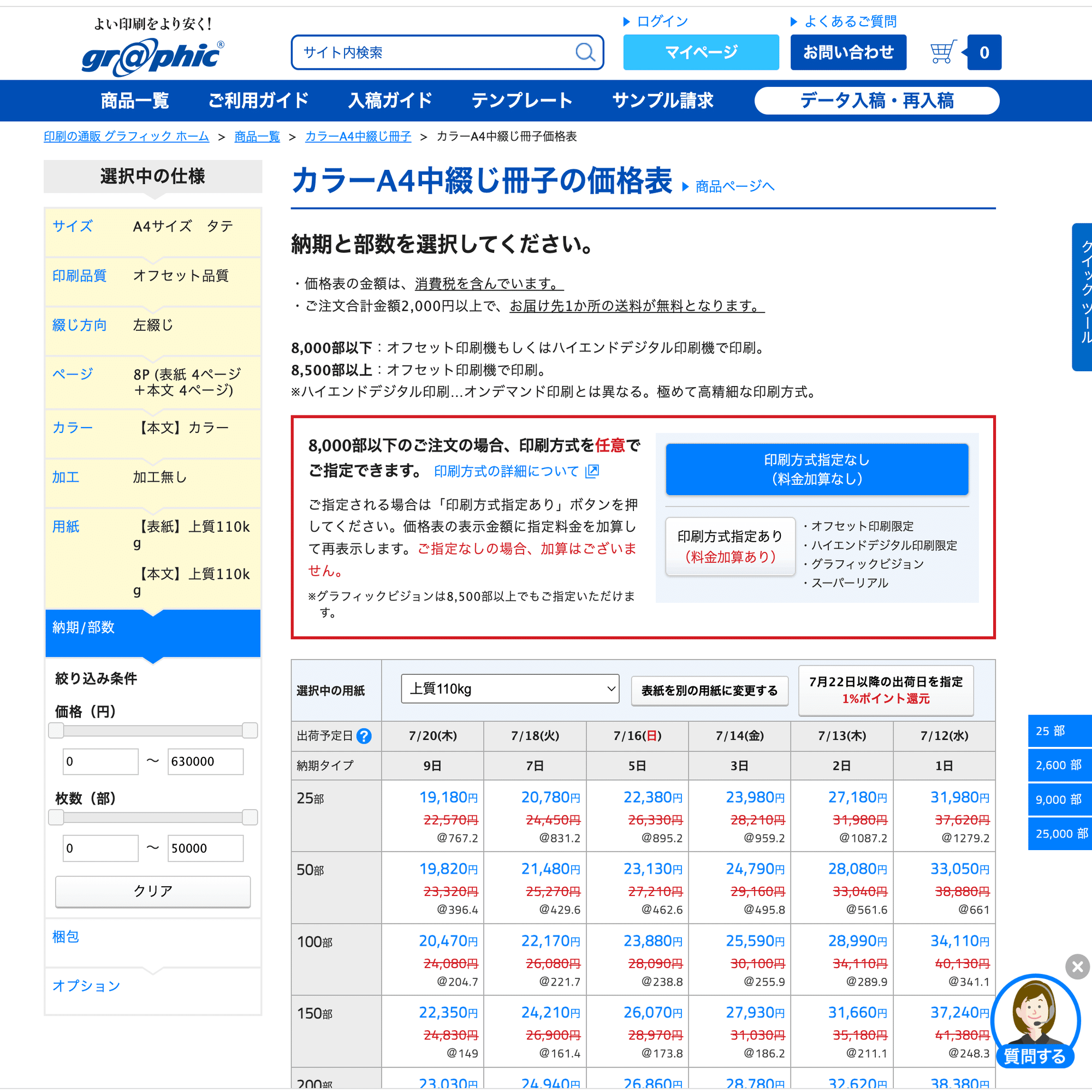1092x1092 pixels.
Task: Click the price range slider handle
Action: click(x=57, y=731)
